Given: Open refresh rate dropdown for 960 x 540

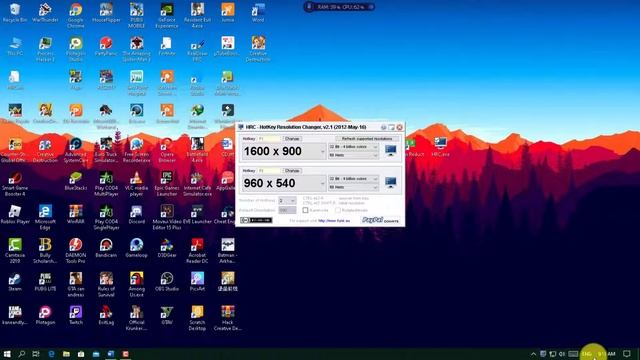Looking at the screenshot, I should (x=353, y=187).
